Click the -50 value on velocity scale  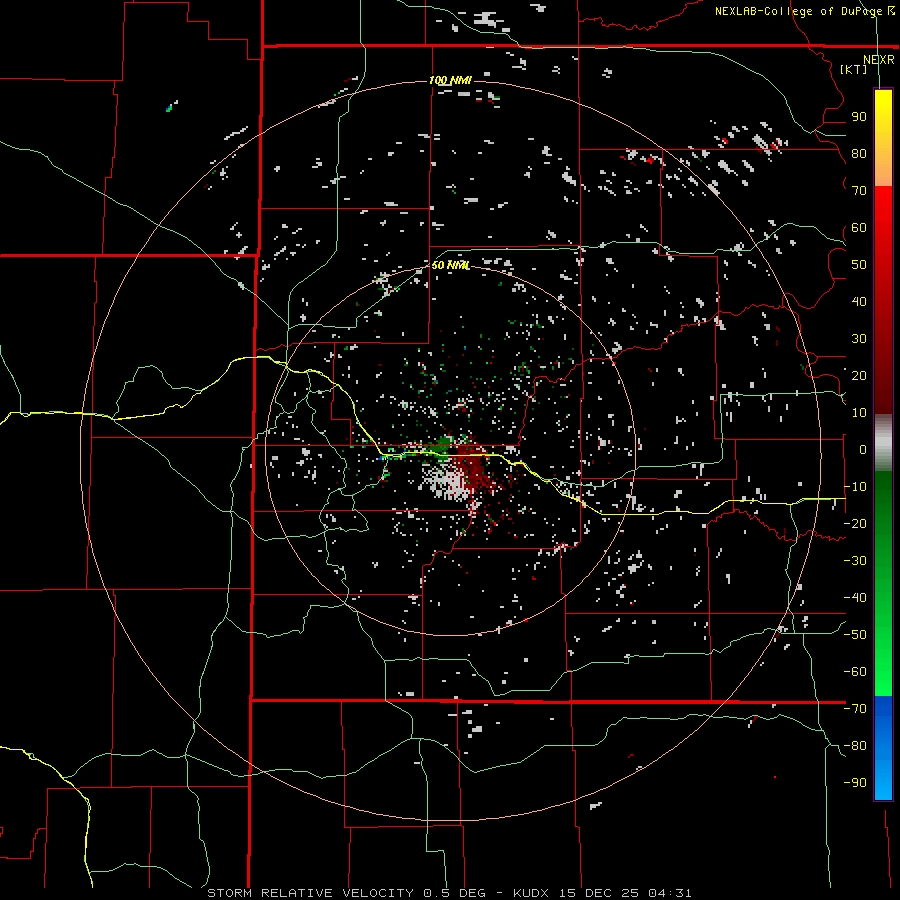pos(855,635)
